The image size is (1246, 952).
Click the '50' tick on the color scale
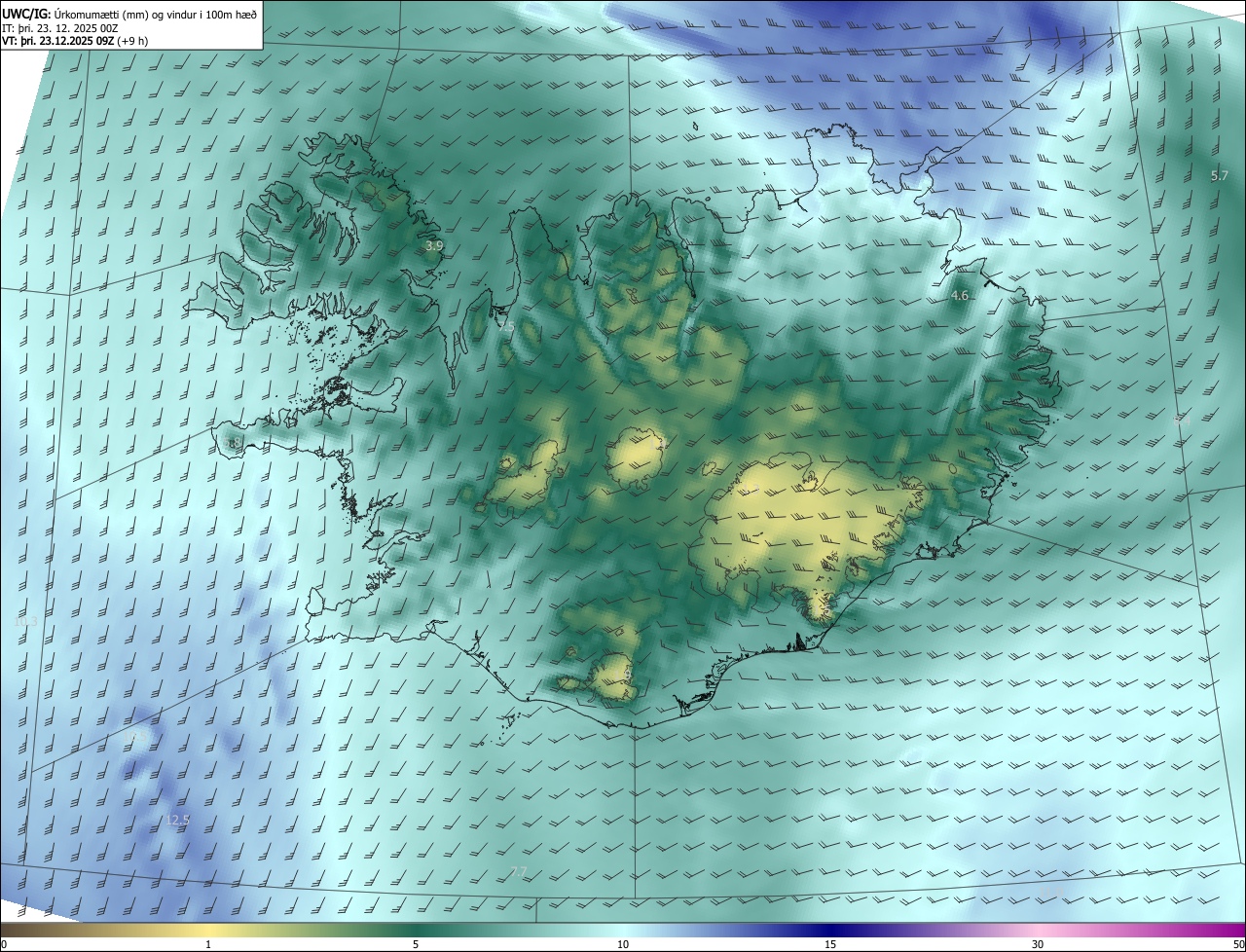(x=1238, y=944)
